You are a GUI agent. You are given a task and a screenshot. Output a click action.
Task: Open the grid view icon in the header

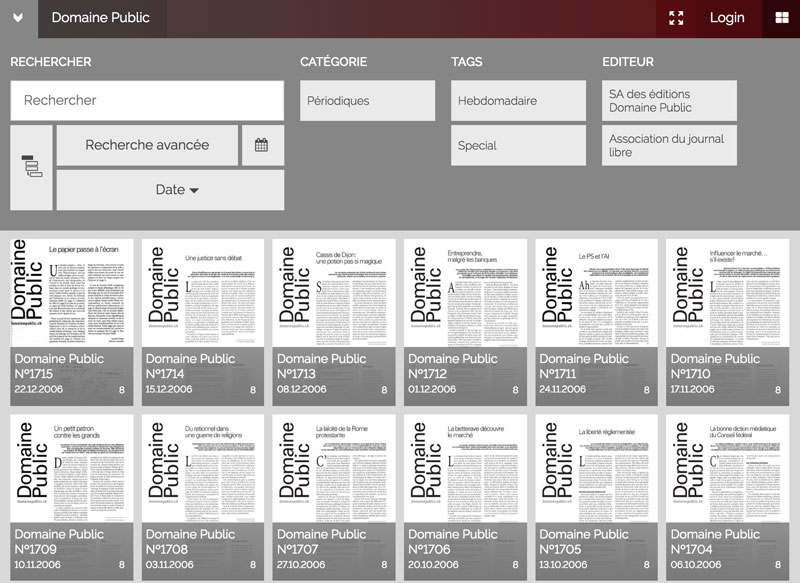click(782, 18)
